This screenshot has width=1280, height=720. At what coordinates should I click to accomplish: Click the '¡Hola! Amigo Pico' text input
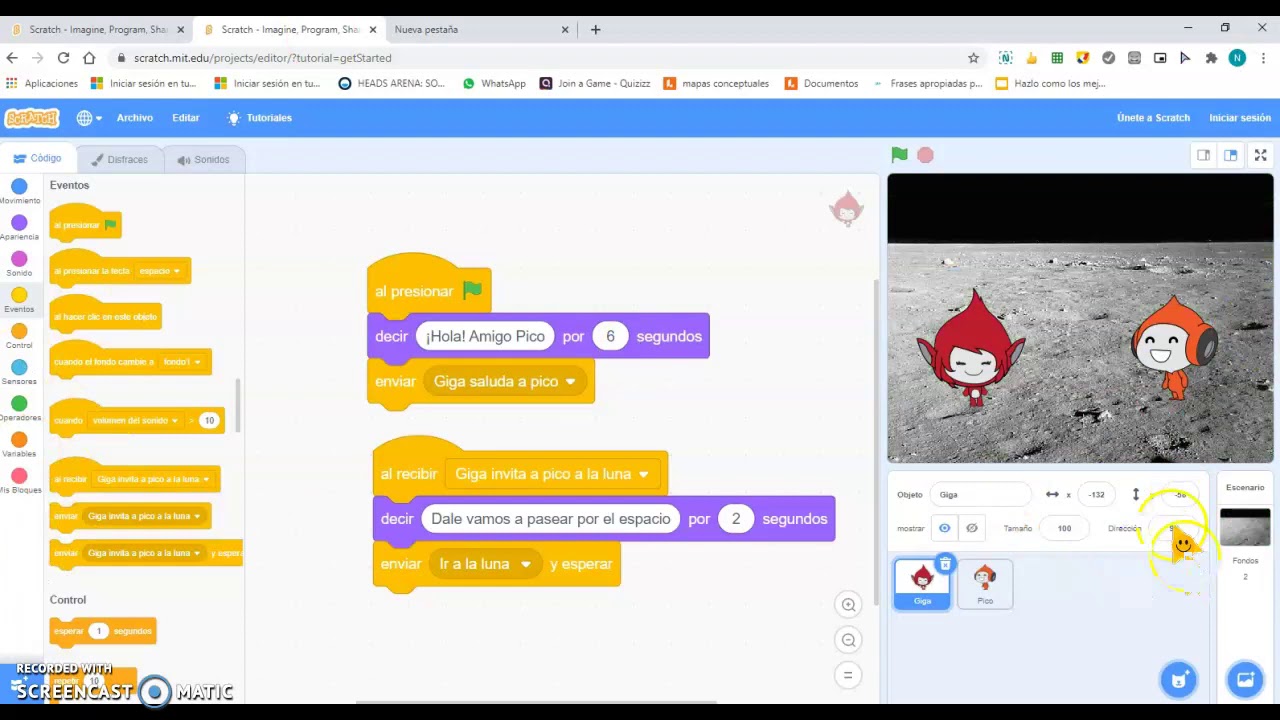coord(485,336)
